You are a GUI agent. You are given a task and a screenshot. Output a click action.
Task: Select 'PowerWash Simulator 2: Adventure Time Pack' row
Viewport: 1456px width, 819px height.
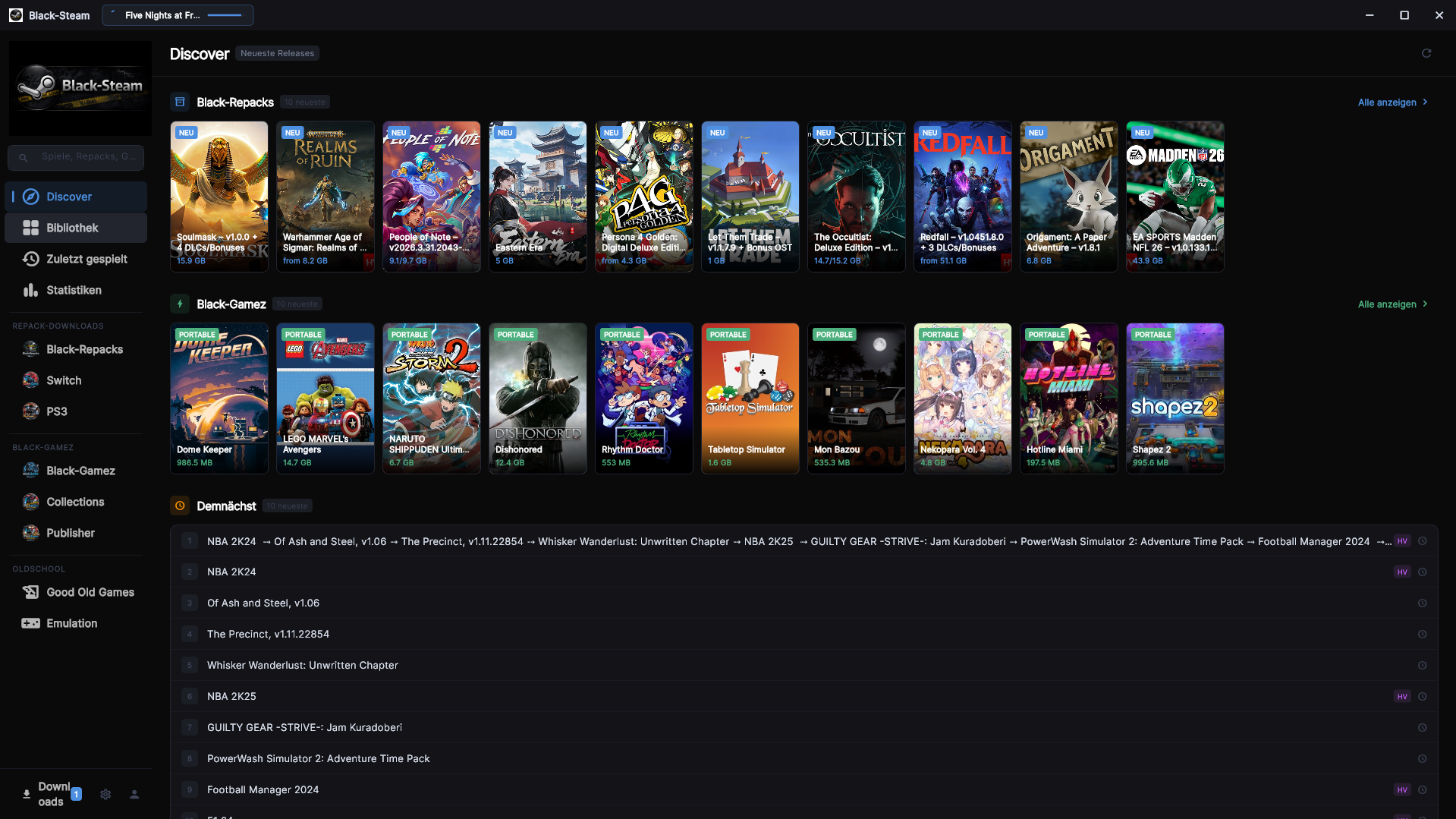804,758
